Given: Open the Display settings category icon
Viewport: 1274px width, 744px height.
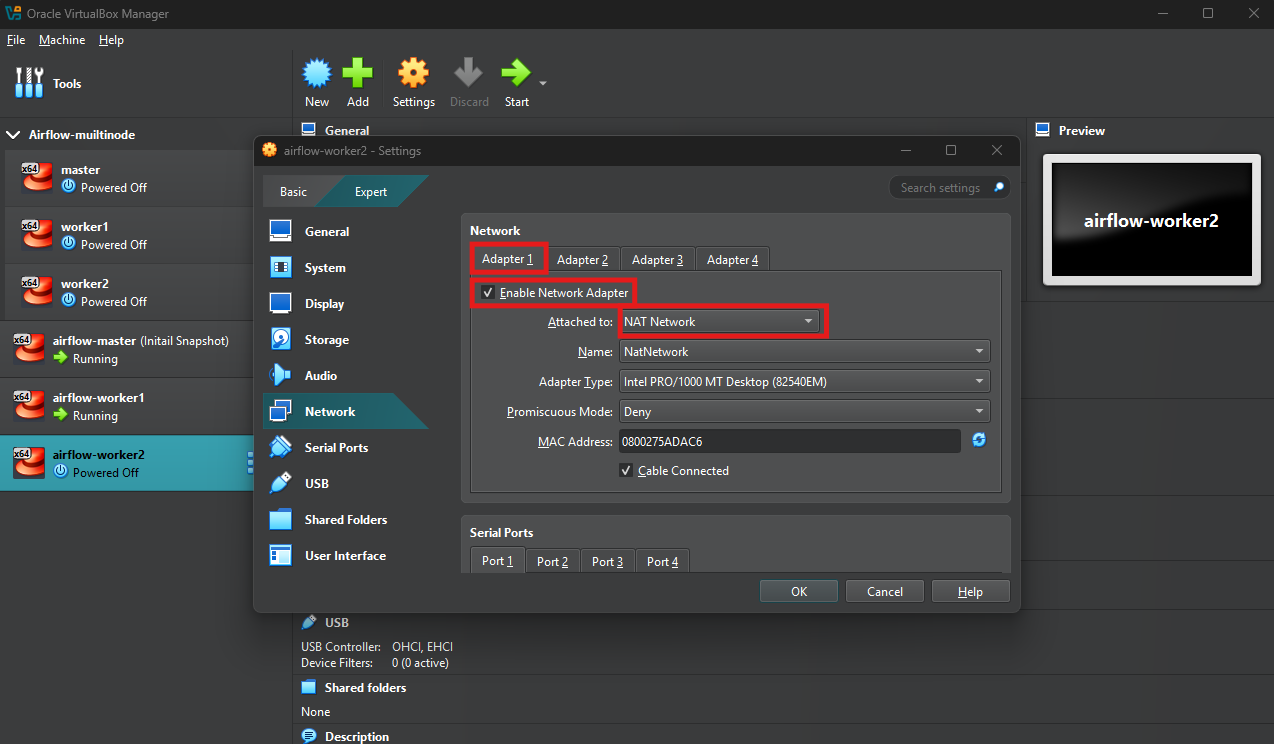Looking at the screenshot, I should click(281, 303).
